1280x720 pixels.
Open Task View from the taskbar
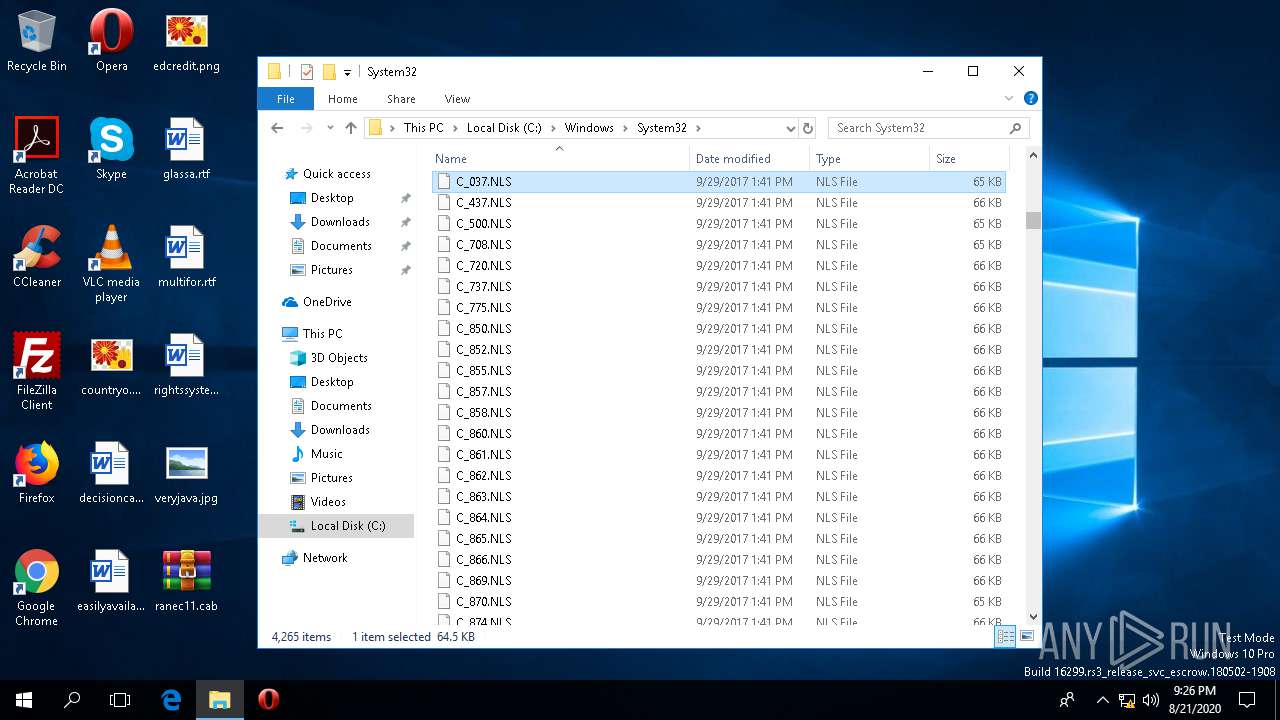(120, 700)
